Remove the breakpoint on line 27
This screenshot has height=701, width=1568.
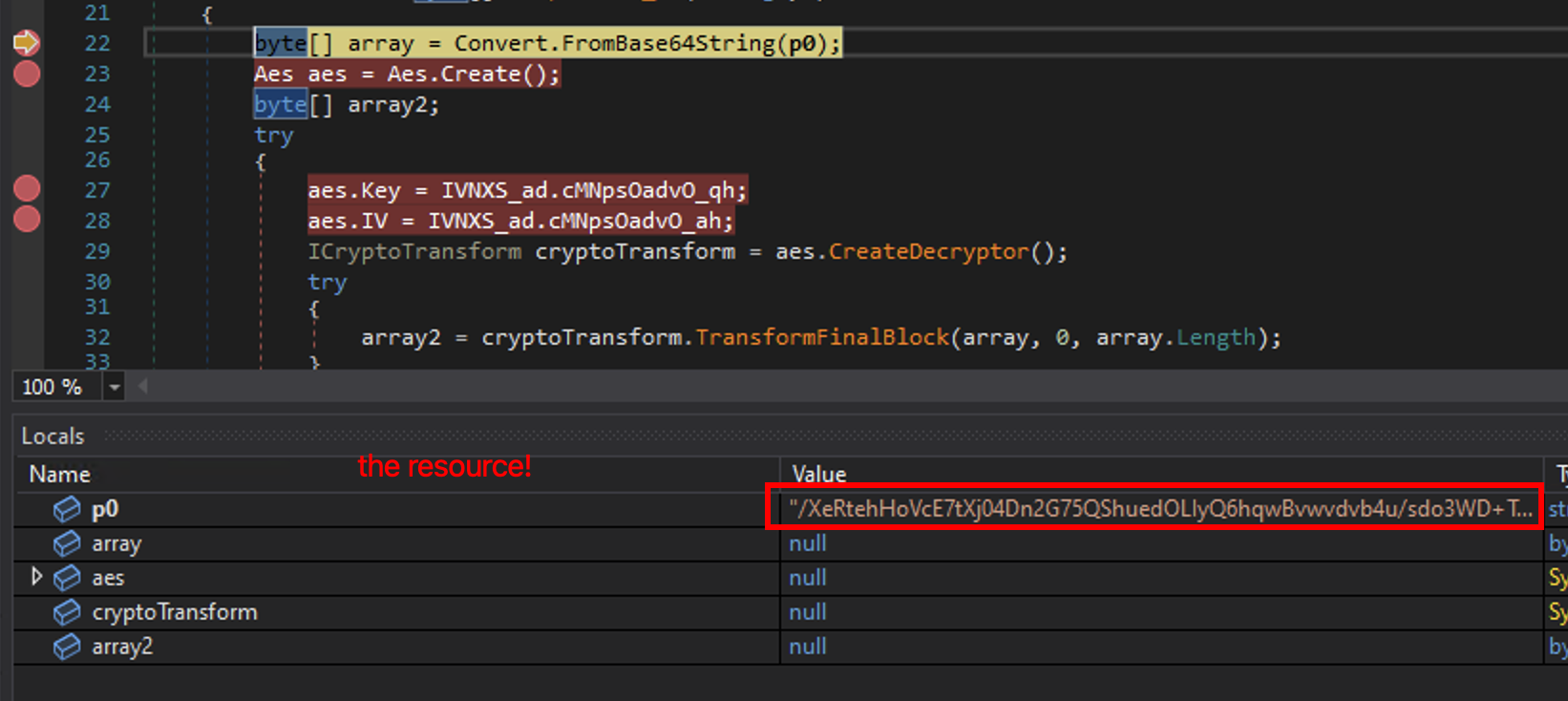pyautogui.click(x=27, y=189)
